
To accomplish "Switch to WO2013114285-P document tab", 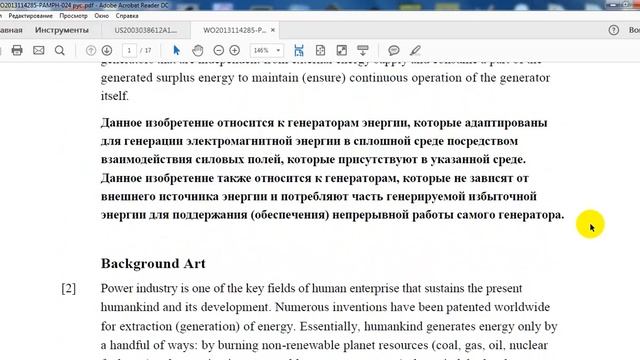I will [x=234, y=30].
